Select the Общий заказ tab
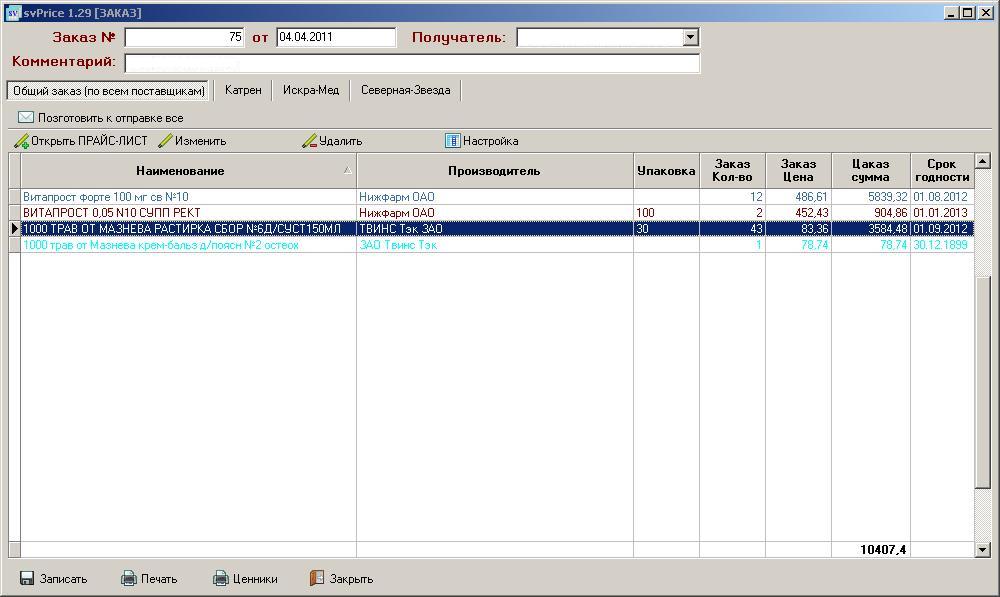This screenshot has height=597, width=1000. pos(109,90)
